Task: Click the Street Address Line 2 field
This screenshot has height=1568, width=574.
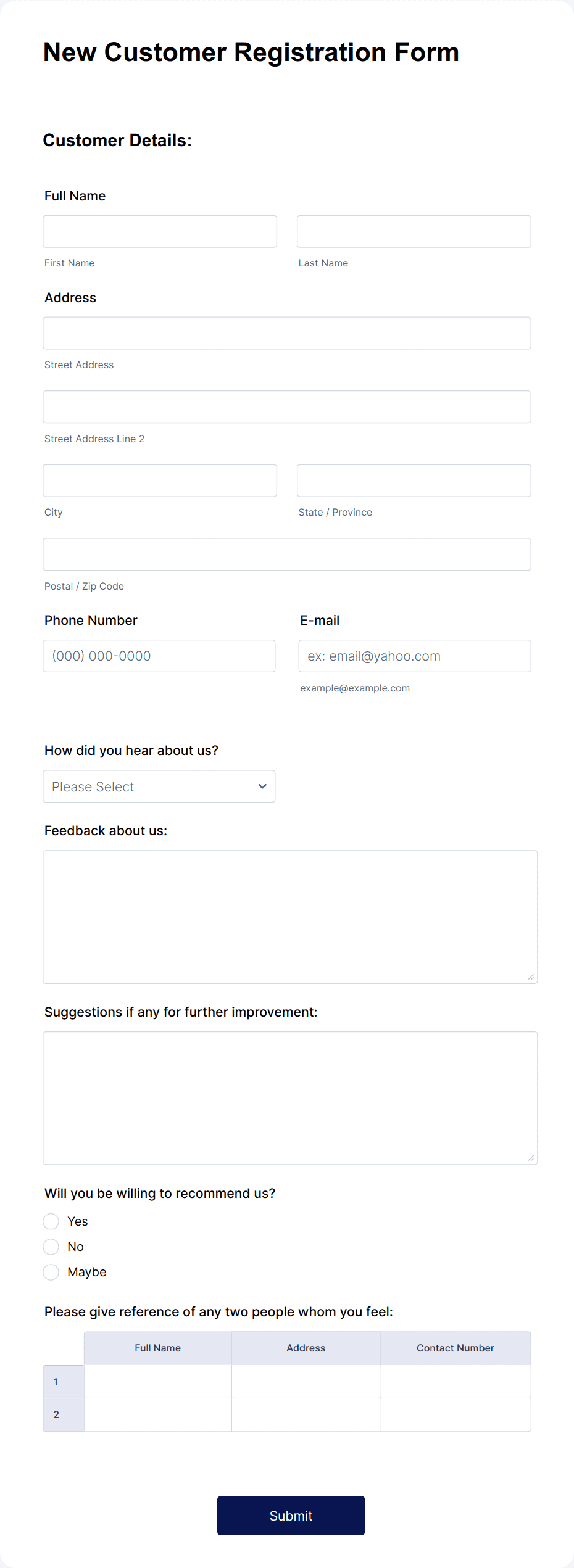Action: click(286, 406)
